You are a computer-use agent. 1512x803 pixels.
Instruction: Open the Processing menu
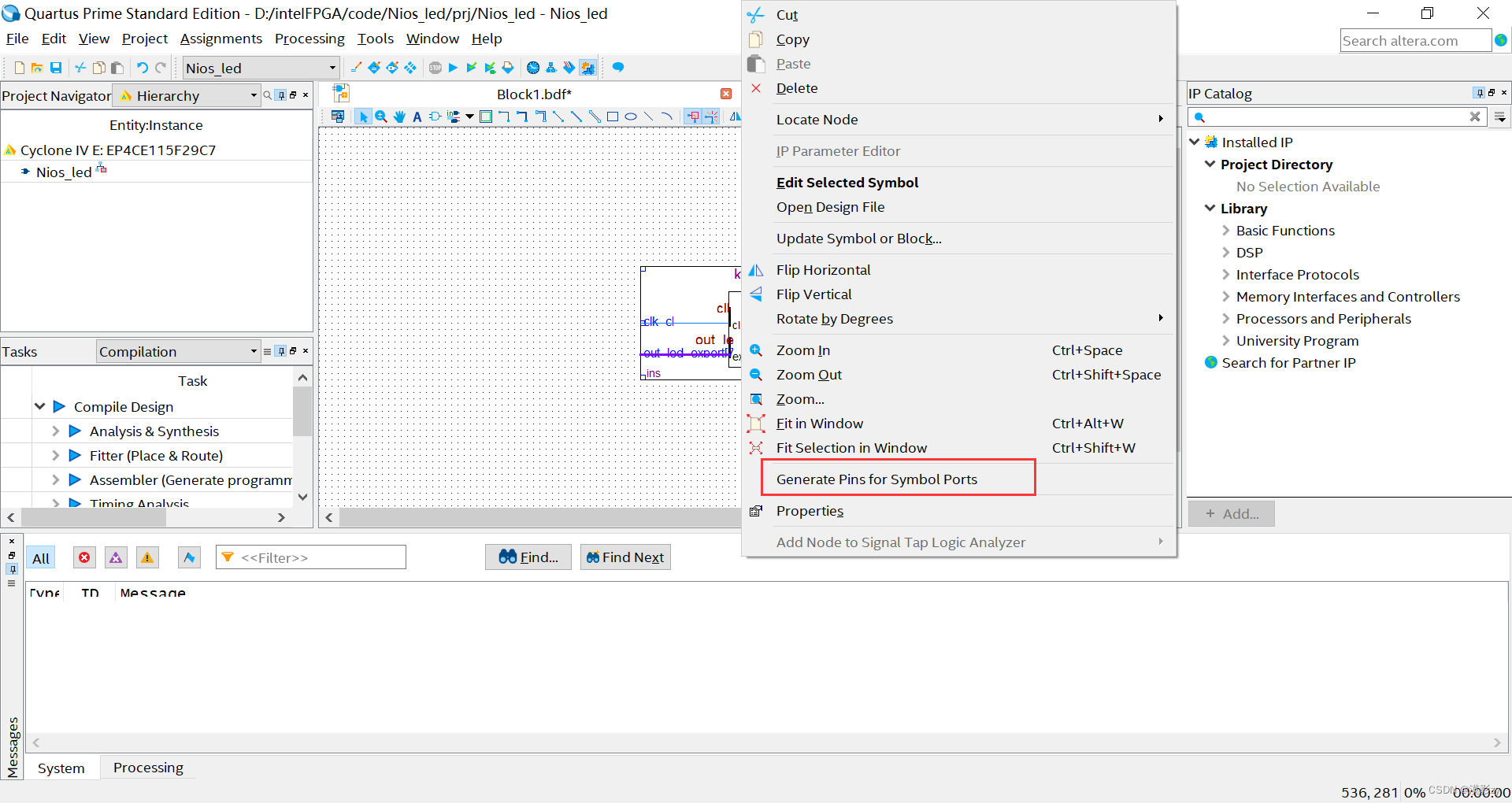[x=309, y=39]
